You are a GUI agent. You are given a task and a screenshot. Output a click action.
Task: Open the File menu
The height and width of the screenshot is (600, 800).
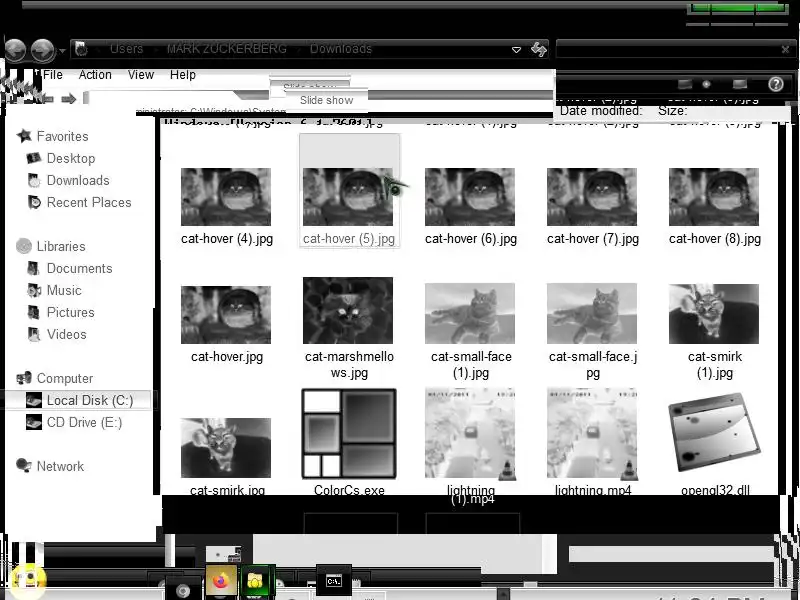click(x=53, y=75)
